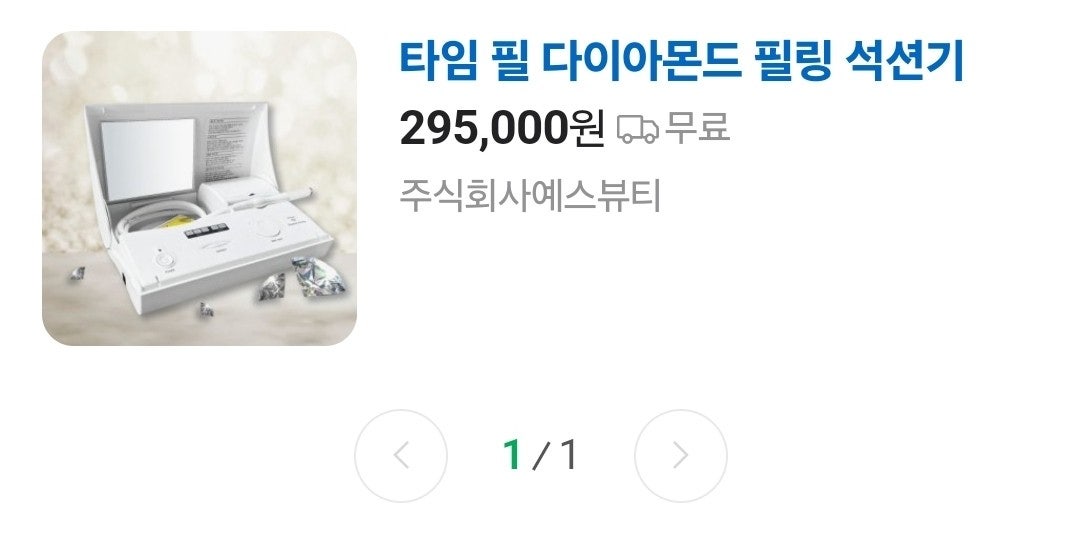Select the suction device product thumbnail
The width and height of the screenshot is (1079, 545).
200,189
